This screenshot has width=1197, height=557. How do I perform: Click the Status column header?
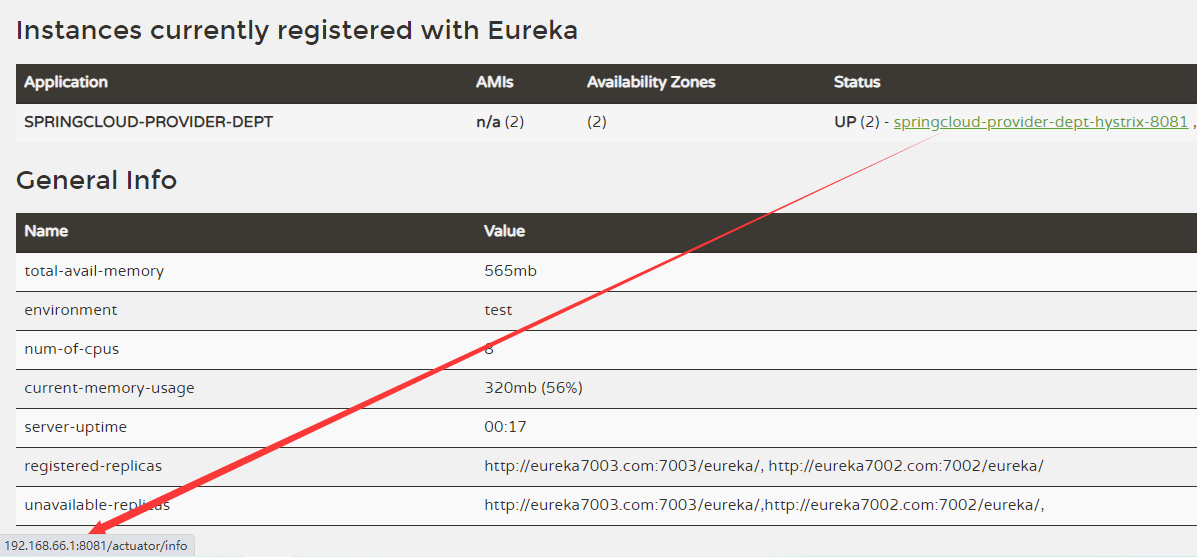coord(857,82)
